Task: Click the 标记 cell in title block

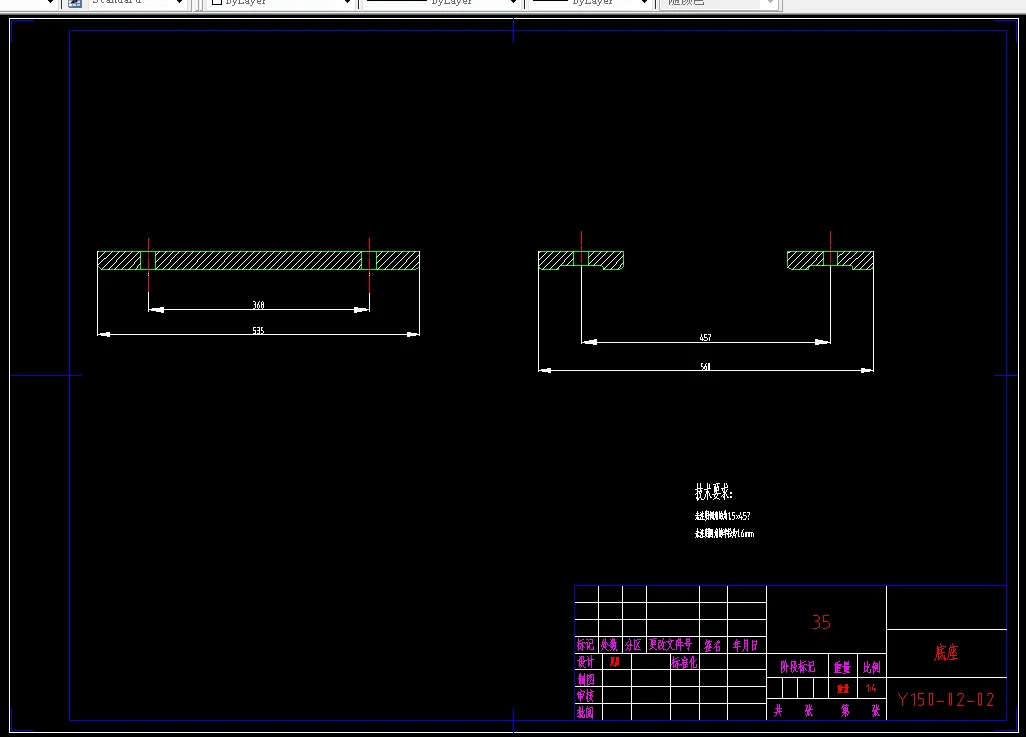Action: point(586,645)
